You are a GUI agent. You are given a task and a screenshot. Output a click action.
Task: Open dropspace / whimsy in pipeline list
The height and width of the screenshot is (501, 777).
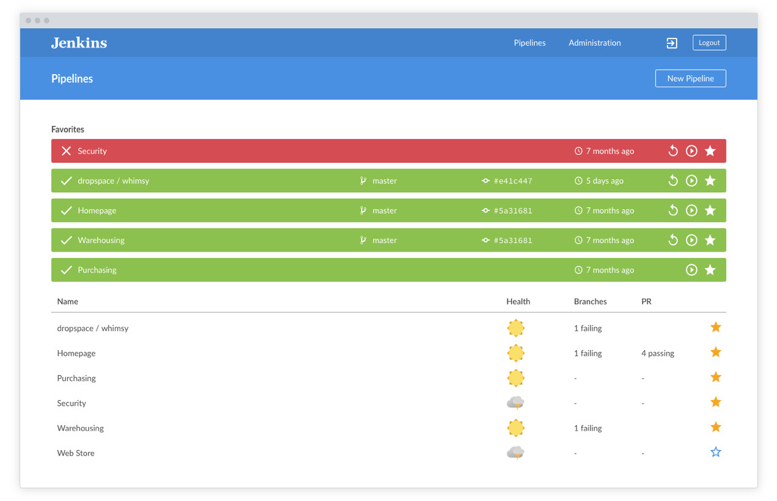coord(93,328)
